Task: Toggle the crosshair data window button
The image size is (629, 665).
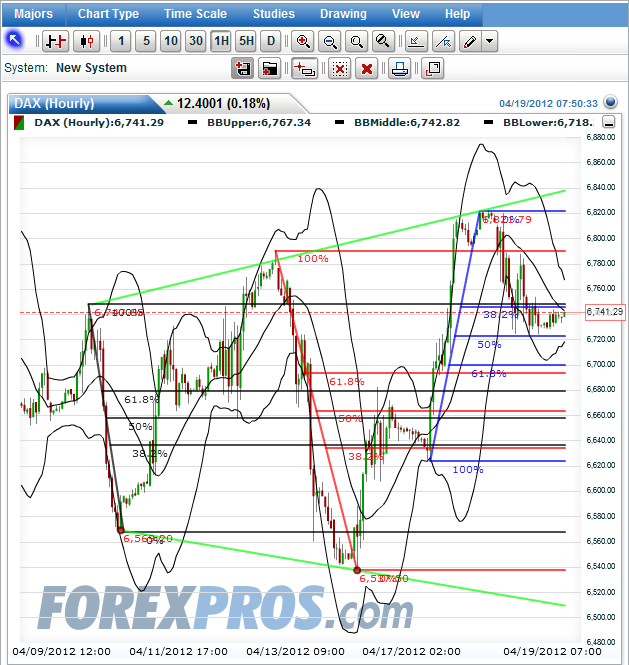Action: coord(305,68)
